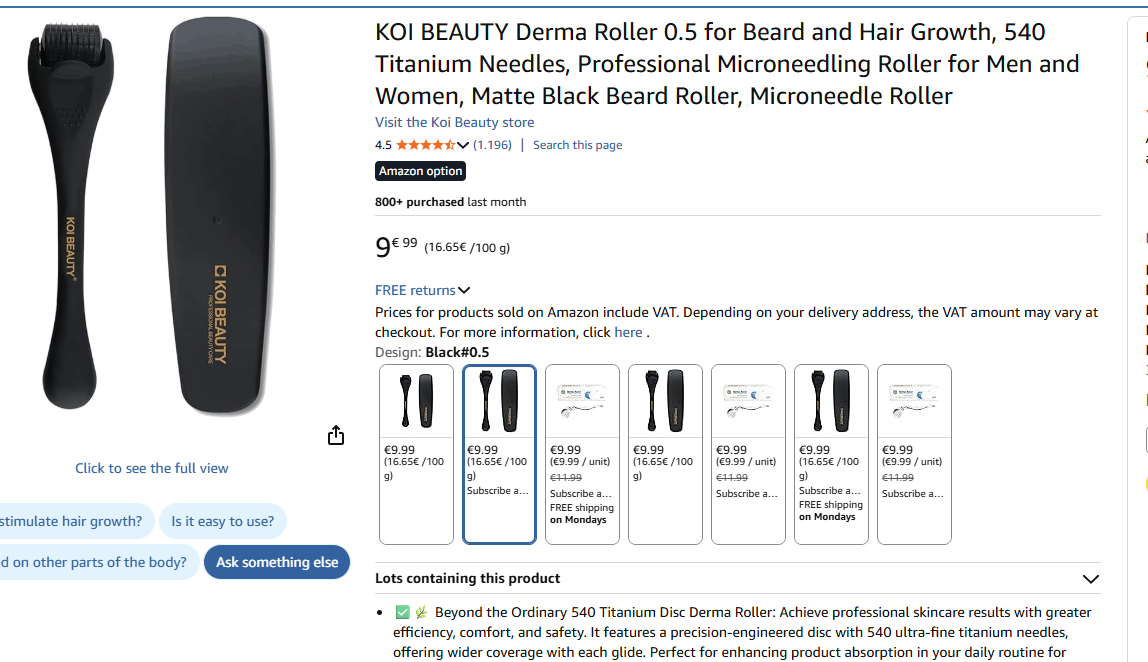Viewport: 1148px width, 662px height.
Task: Click to see the full view
Action: (152, 468)
